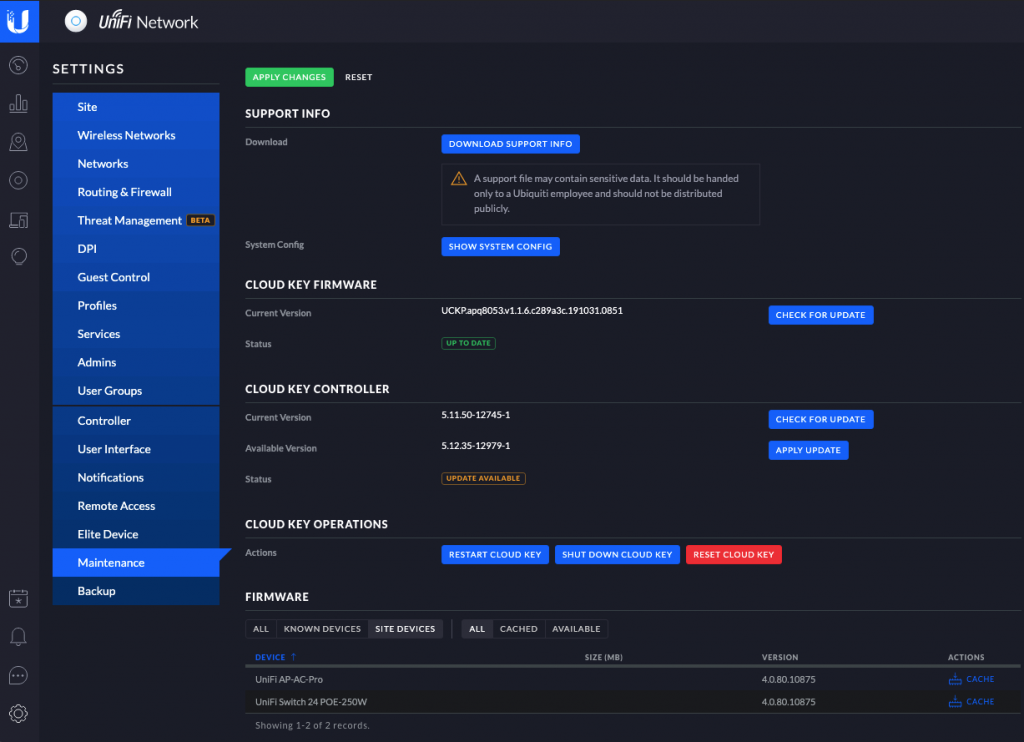This screenshot has height=742, width=1024.
Task: Open the Clients icon in sidebar
Action: tap(18, 219)
